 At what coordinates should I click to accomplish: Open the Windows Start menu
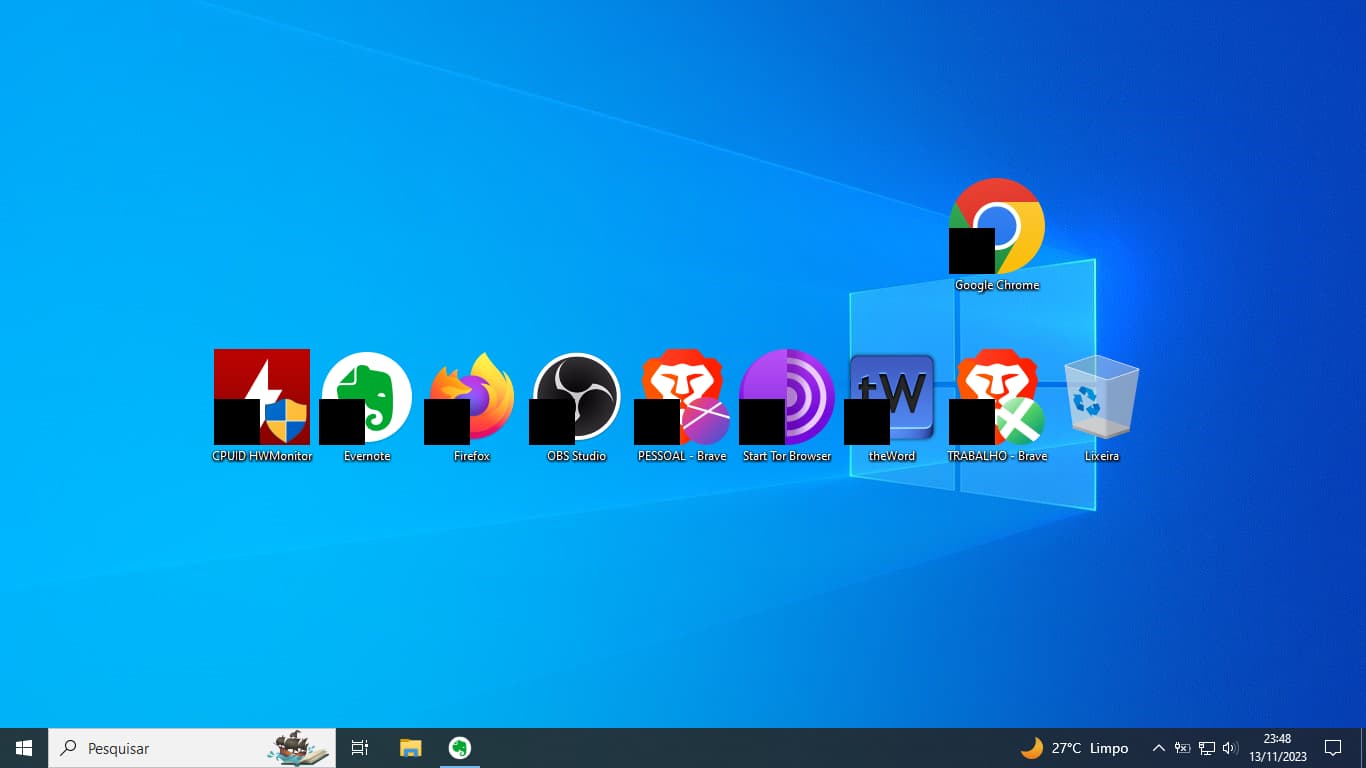[24, 748]
